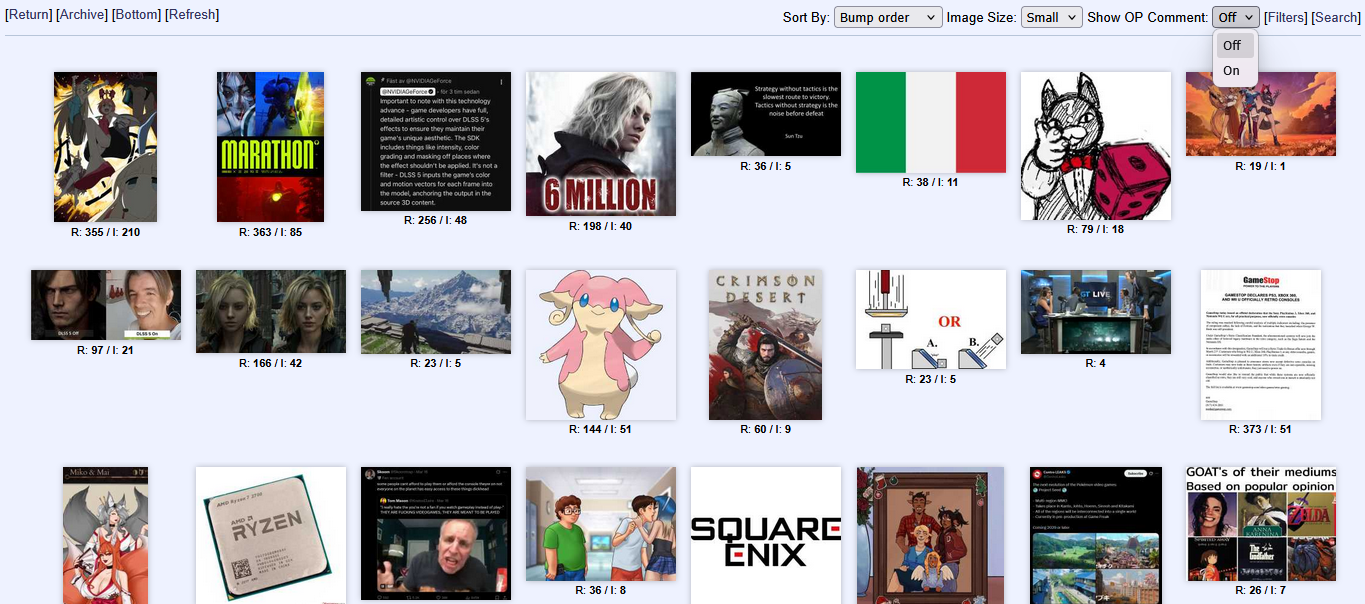Click the stats text R: 60 / I: 9

coord(766,429)
